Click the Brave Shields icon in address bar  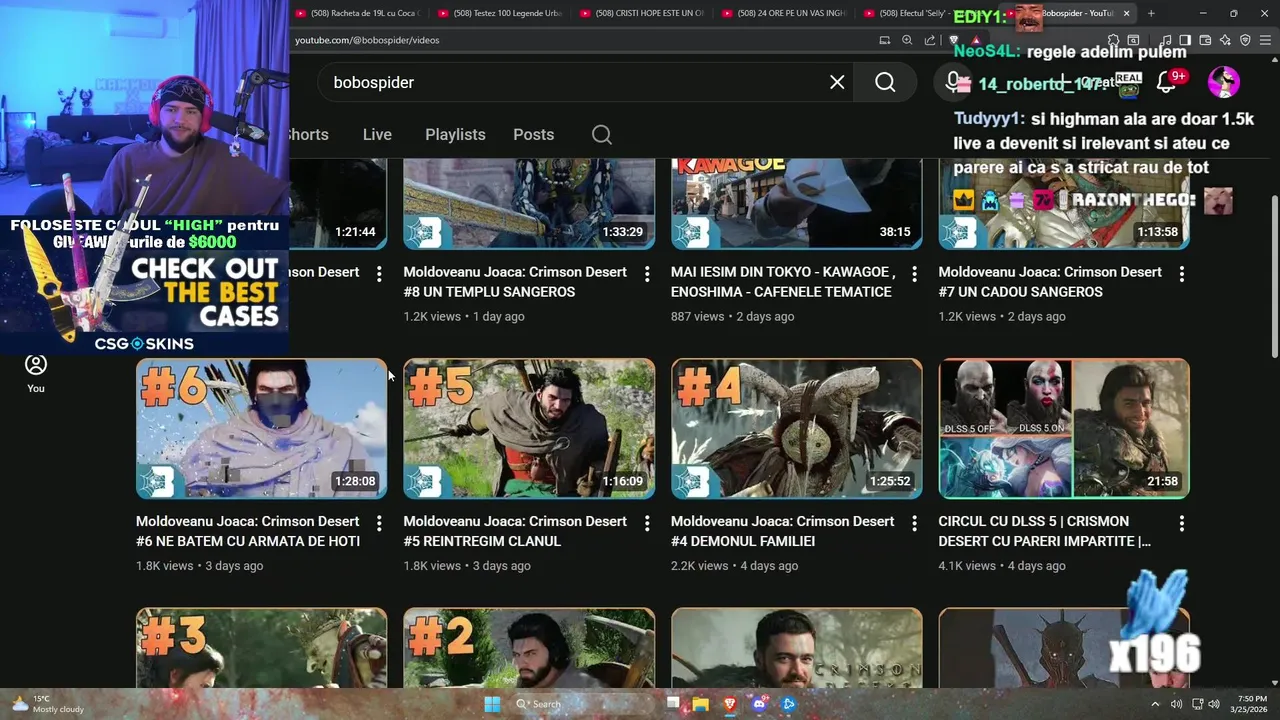(x=953, y=40)
